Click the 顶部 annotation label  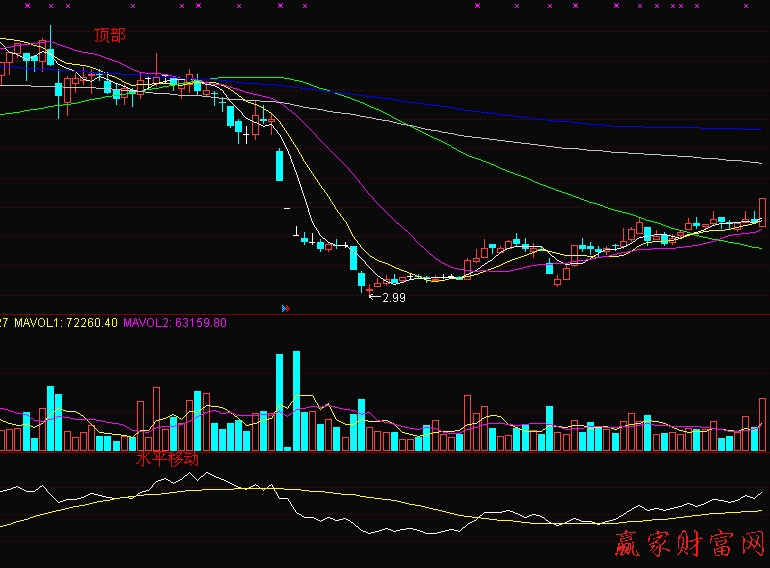(x=110, y=35)
